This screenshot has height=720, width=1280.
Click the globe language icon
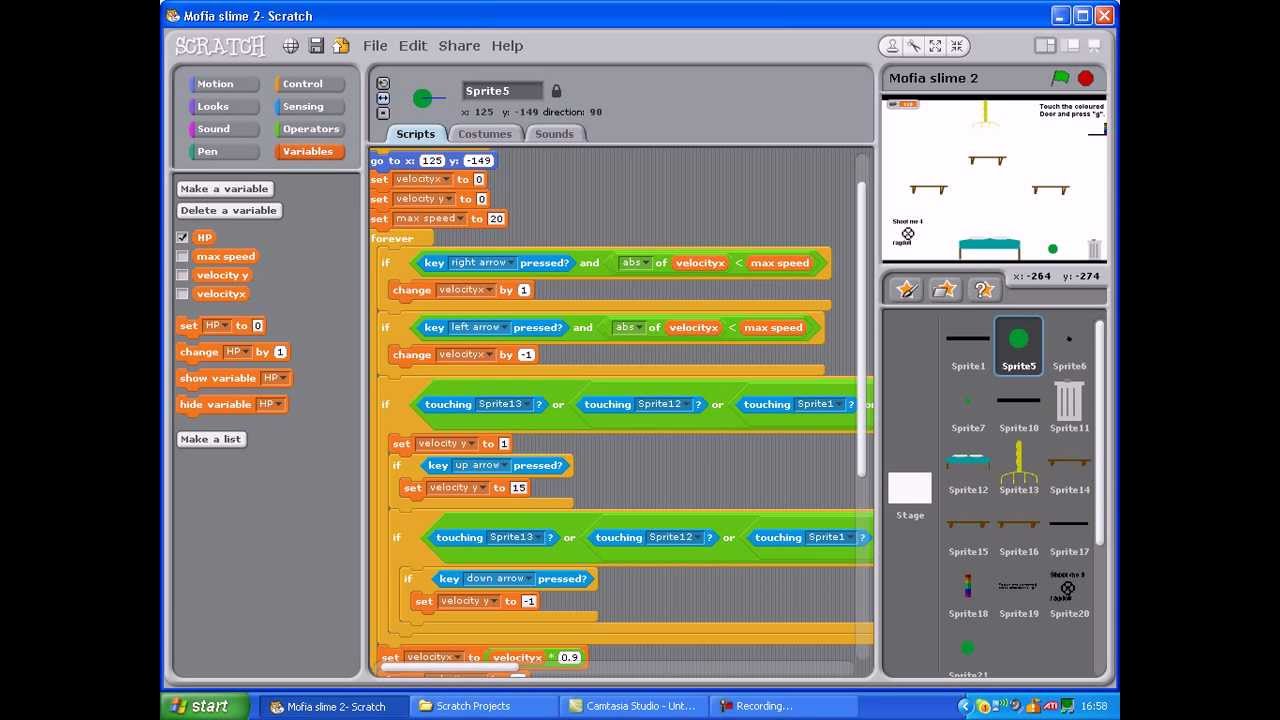pyautogui.click(x=290, y=46)
